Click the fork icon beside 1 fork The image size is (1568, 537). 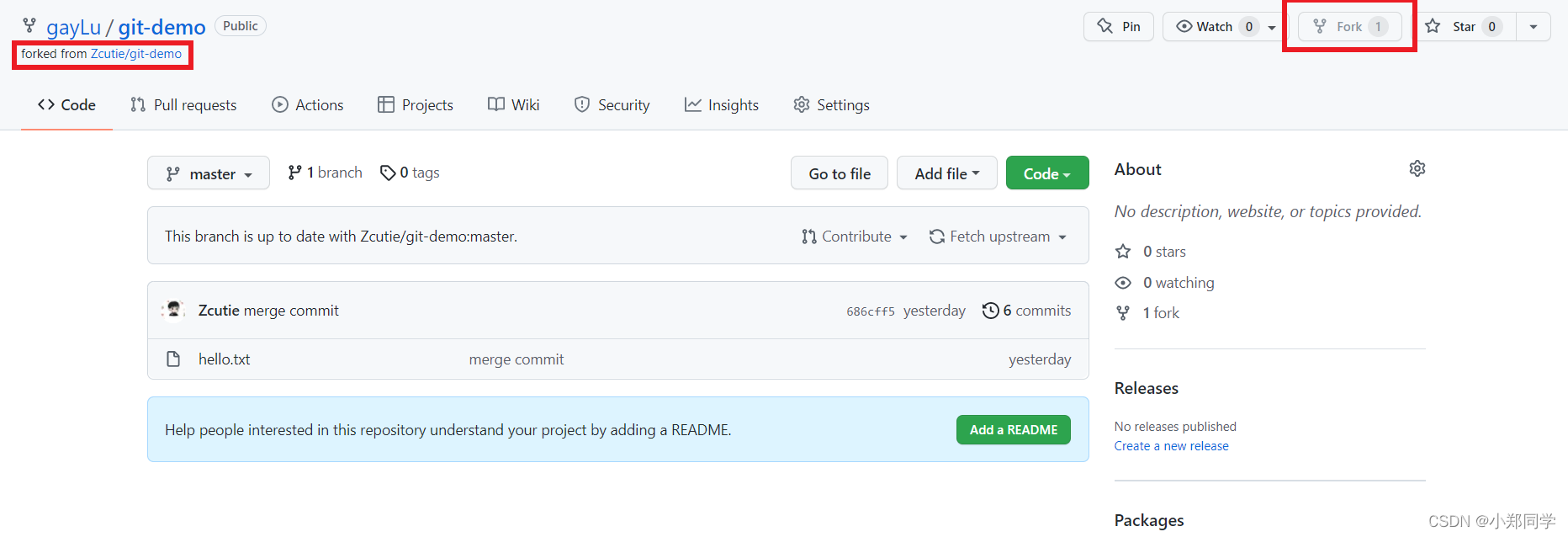[x=1123, y=313]
